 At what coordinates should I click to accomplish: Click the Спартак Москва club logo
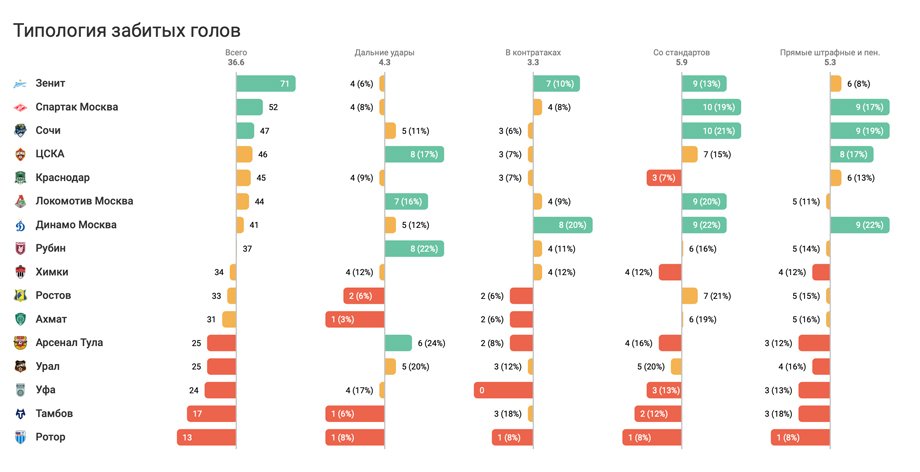click(x=21, y=107)
